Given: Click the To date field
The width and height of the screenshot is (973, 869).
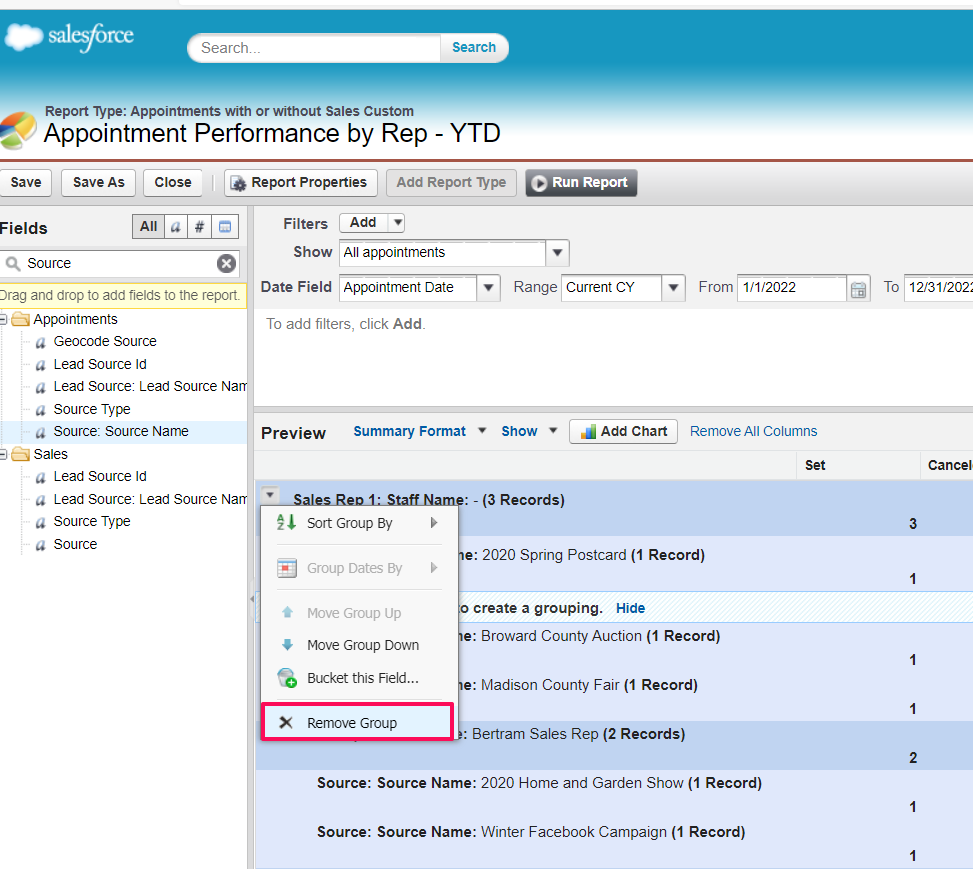Looking at the screenshot, I should 939,288.
